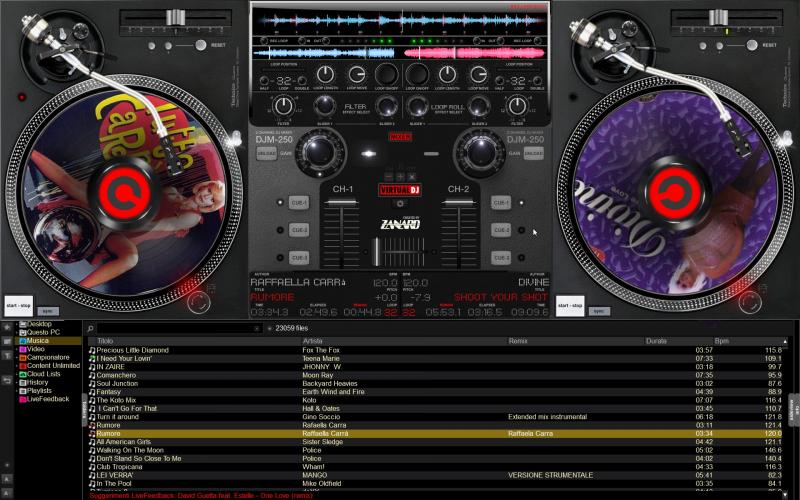Click right deck CUE-1 button
Viewport: 800px width, 500px height.
(x=501, y=203)
